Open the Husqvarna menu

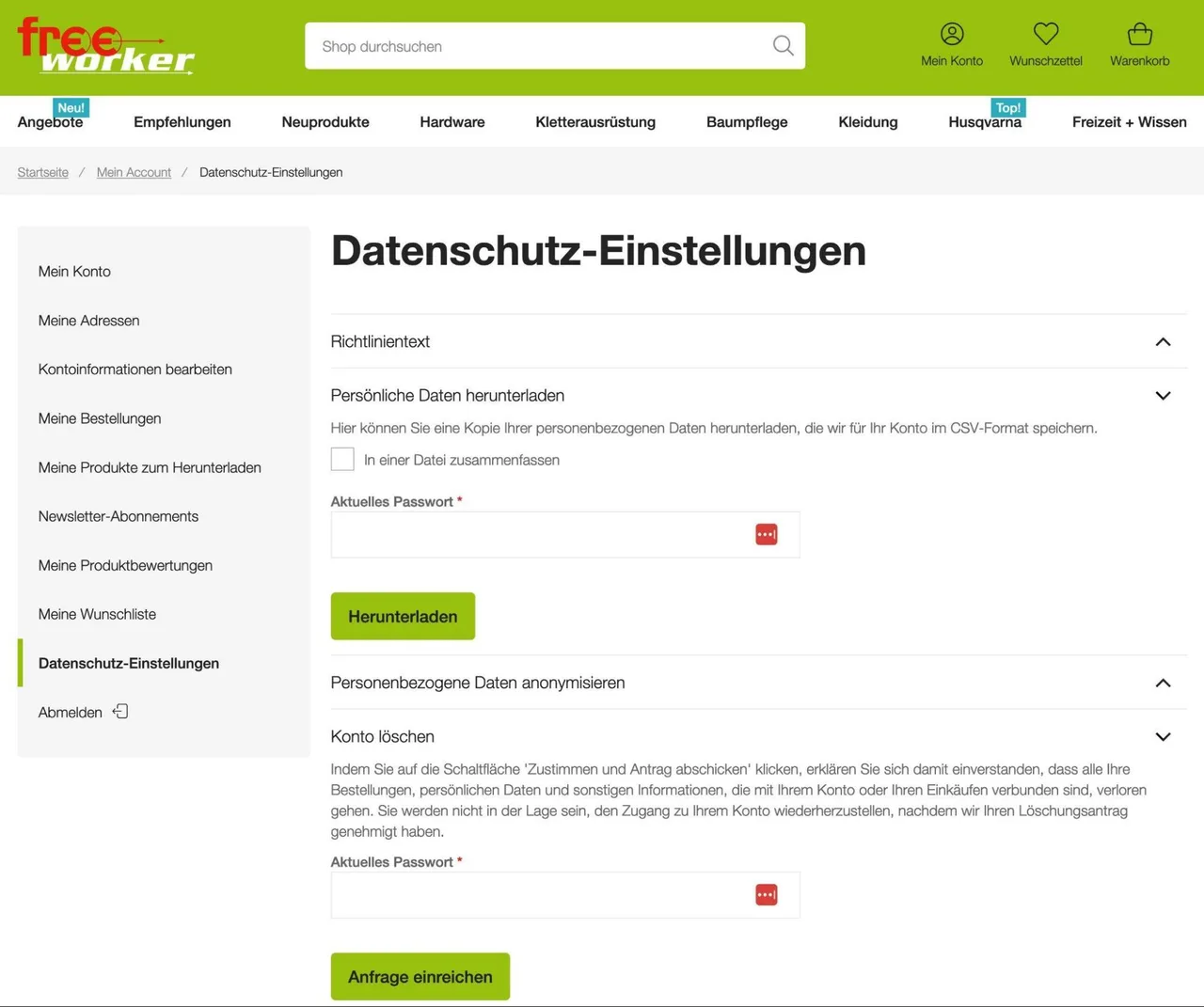click(985, 122)
